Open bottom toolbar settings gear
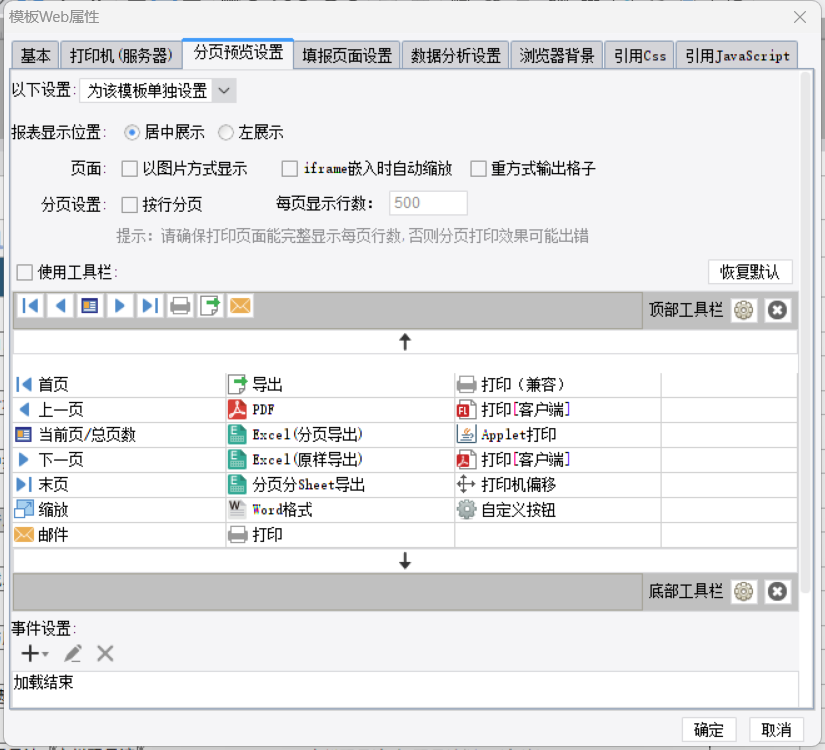825x750 pixels. click(x=743, y=592)
